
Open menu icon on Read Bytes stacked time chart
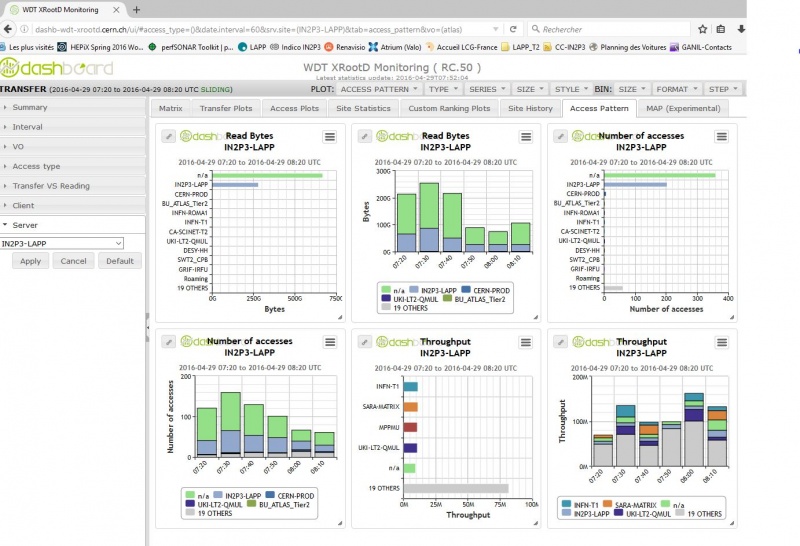[526, 137]
